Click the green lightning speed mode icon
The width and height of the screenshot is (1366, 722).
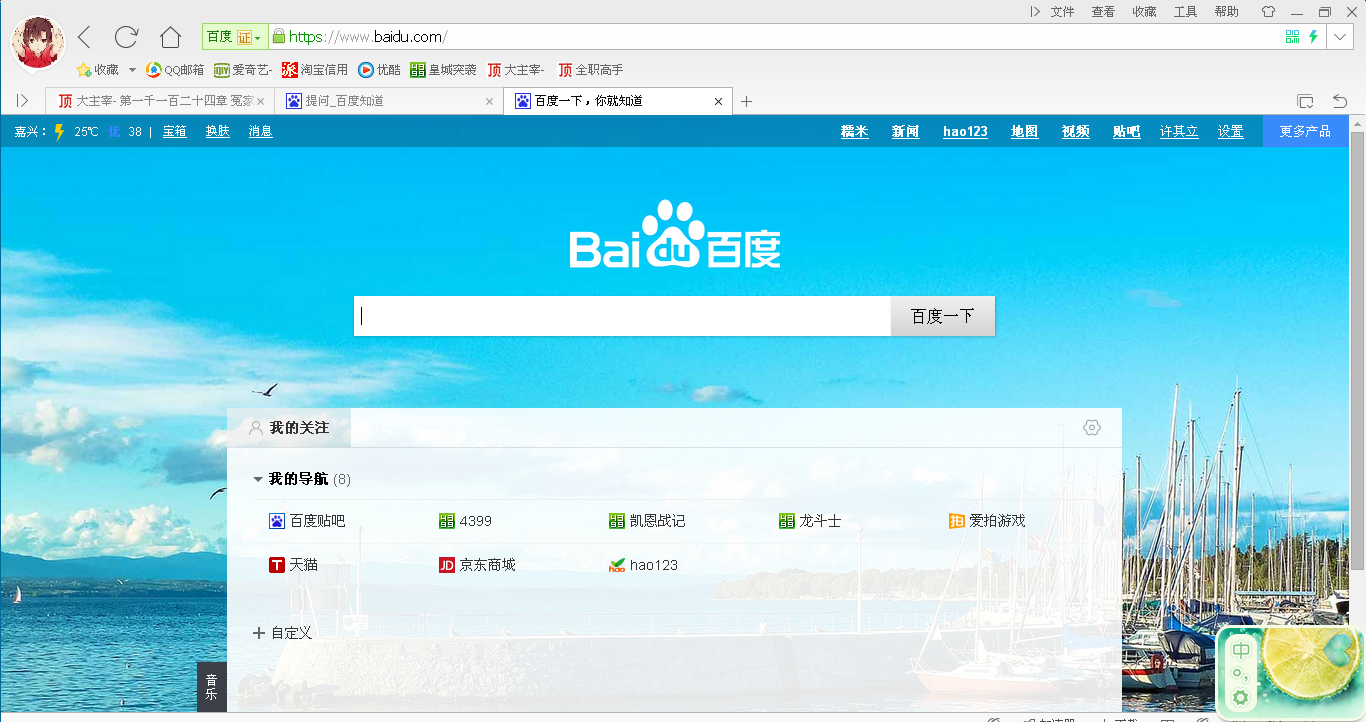[1313, 37]
